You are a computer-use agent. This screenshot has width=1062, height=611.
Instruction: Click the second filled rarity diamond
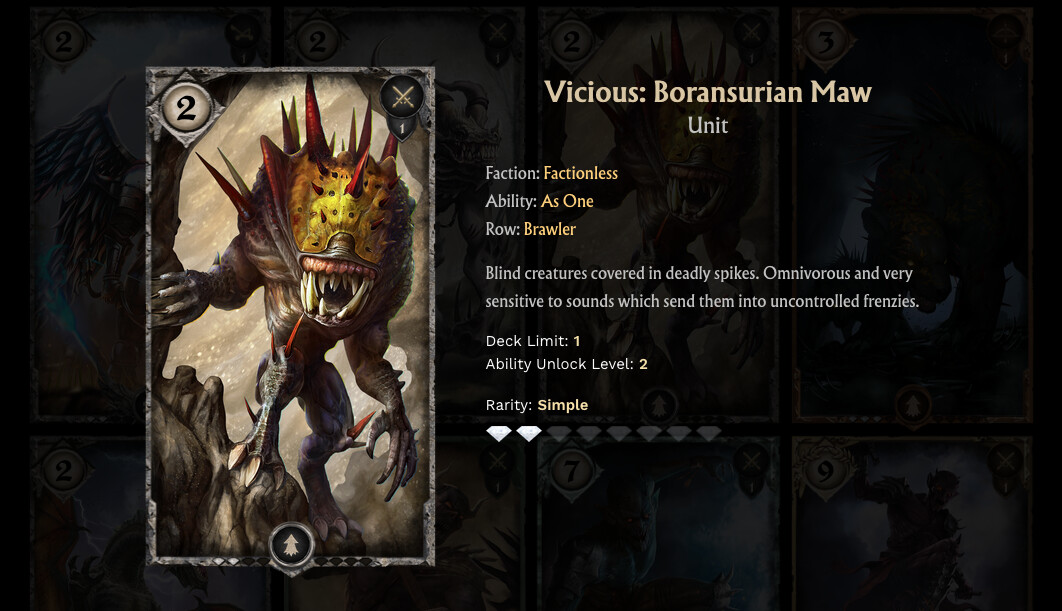(529, 433)
